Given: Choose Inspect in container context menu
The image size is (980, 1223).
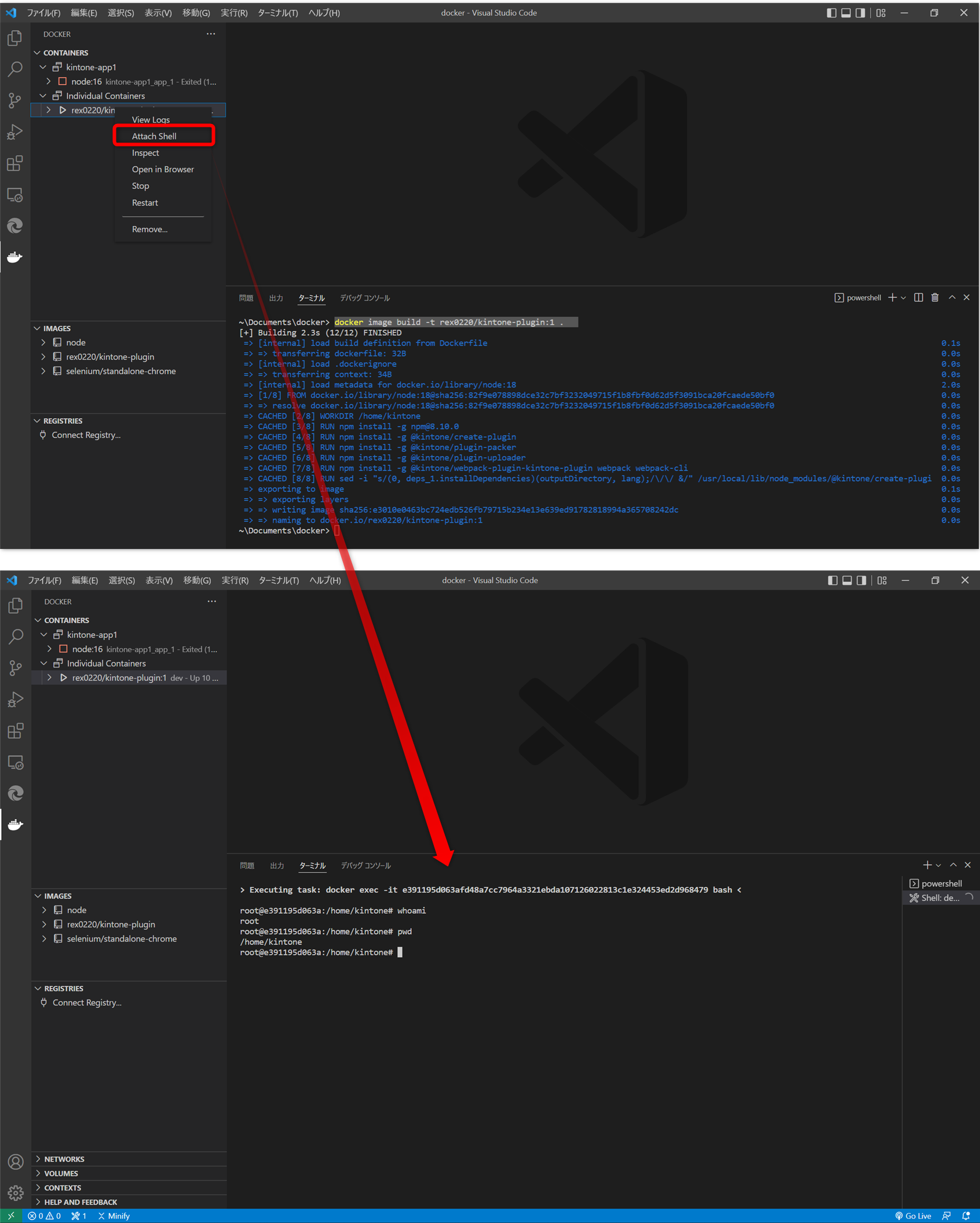Looking at the screenshot, I should (164, 153).
